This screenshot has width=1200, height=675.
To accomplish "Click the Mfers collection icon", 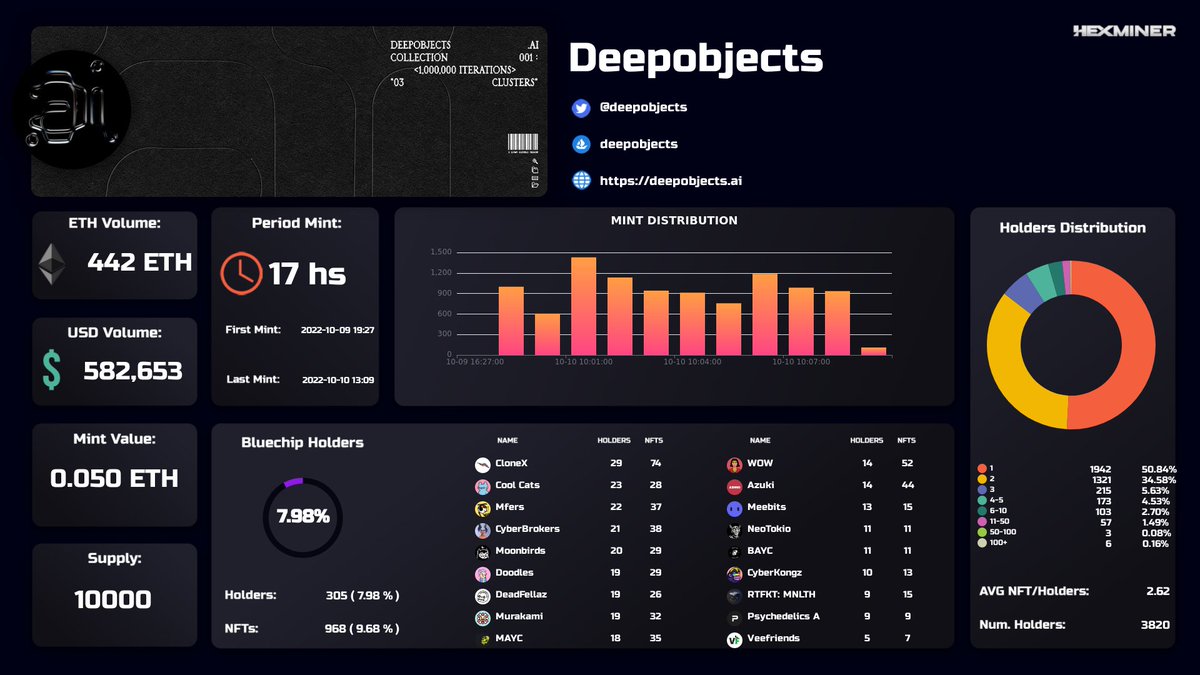I will click(x=483, y=508).
